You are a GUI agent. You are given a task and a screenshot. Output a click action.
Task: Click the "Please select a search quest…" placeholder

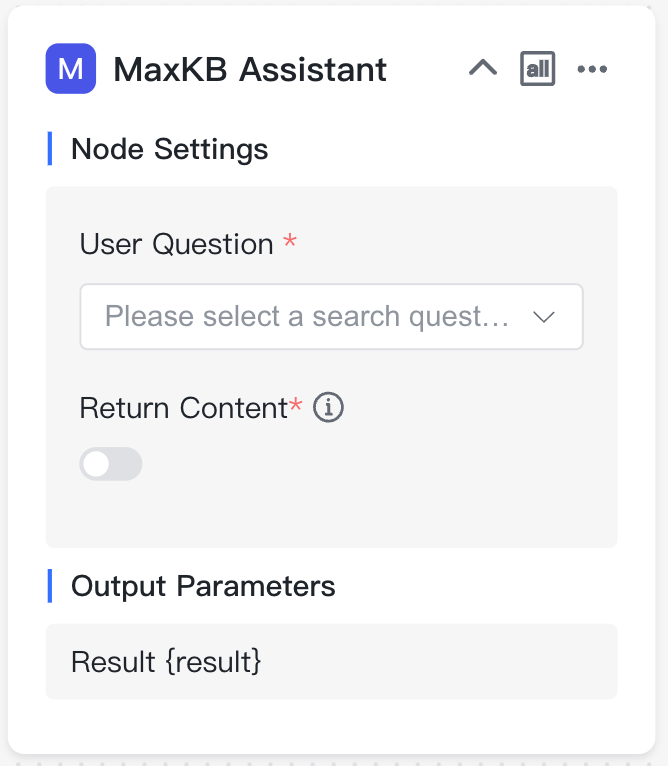click(x=307, y=316)
